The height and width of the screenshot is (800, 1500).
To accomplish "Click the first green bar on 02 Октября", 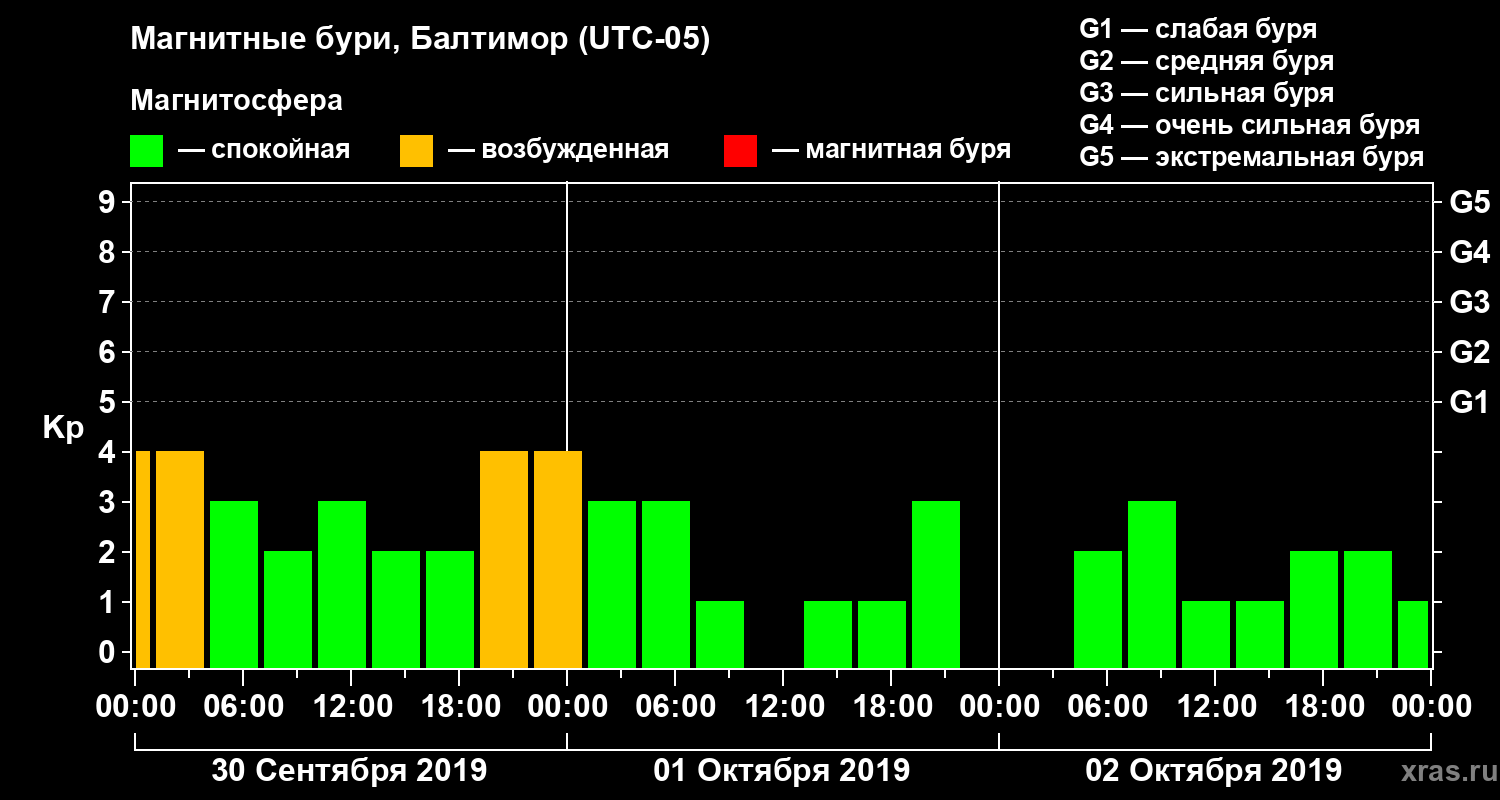I will 1098,609.
